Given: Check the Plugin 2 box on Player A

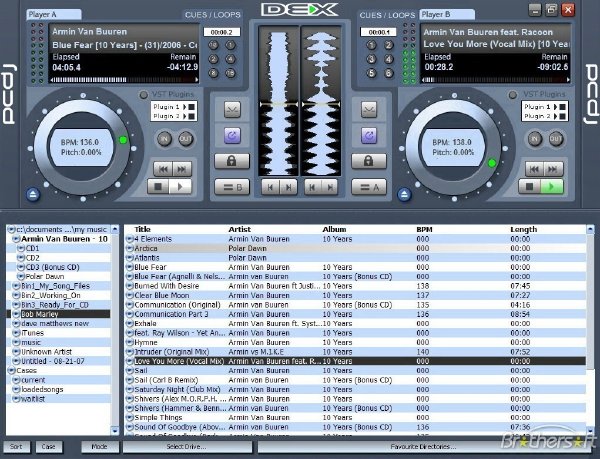Looking at the screenshot, I should point(192,116).
